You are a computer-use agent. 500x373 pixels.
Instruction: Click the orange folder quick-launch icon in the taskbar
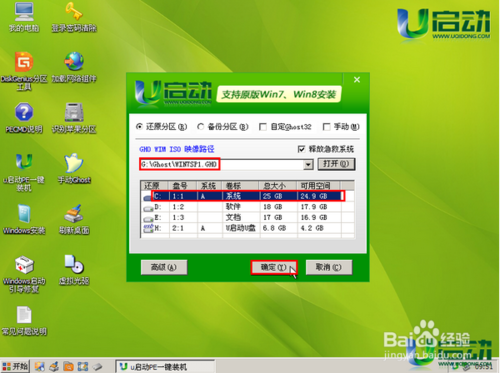[68, 367]
